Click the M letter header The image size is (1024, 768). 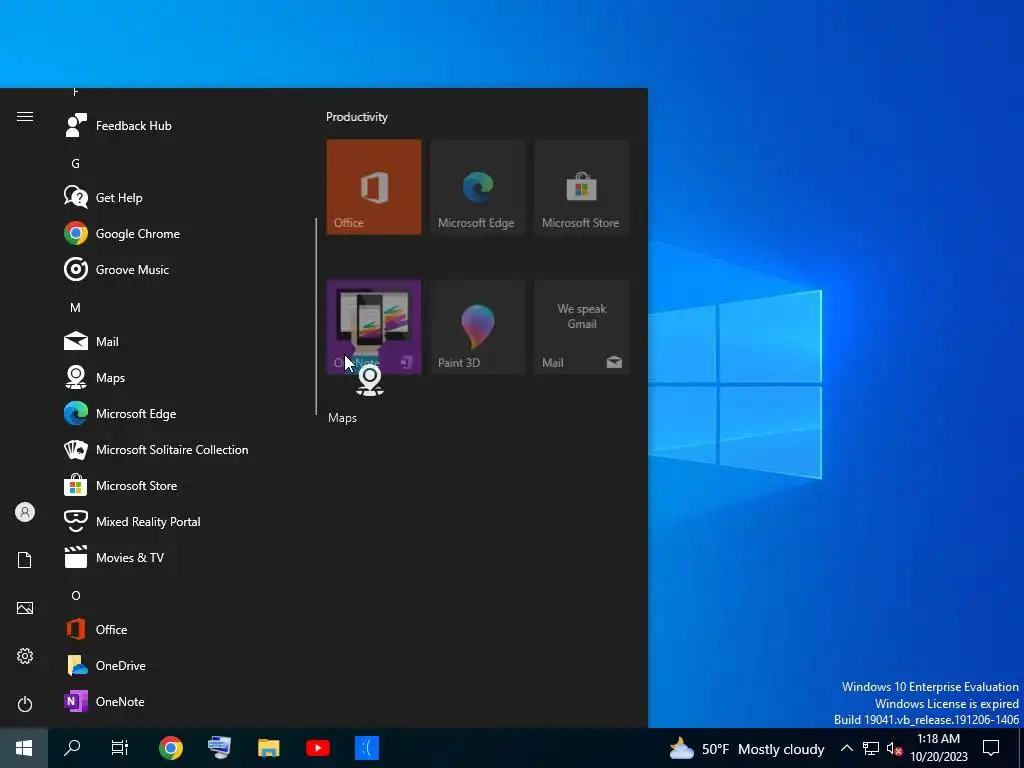(x=76, y=307)
